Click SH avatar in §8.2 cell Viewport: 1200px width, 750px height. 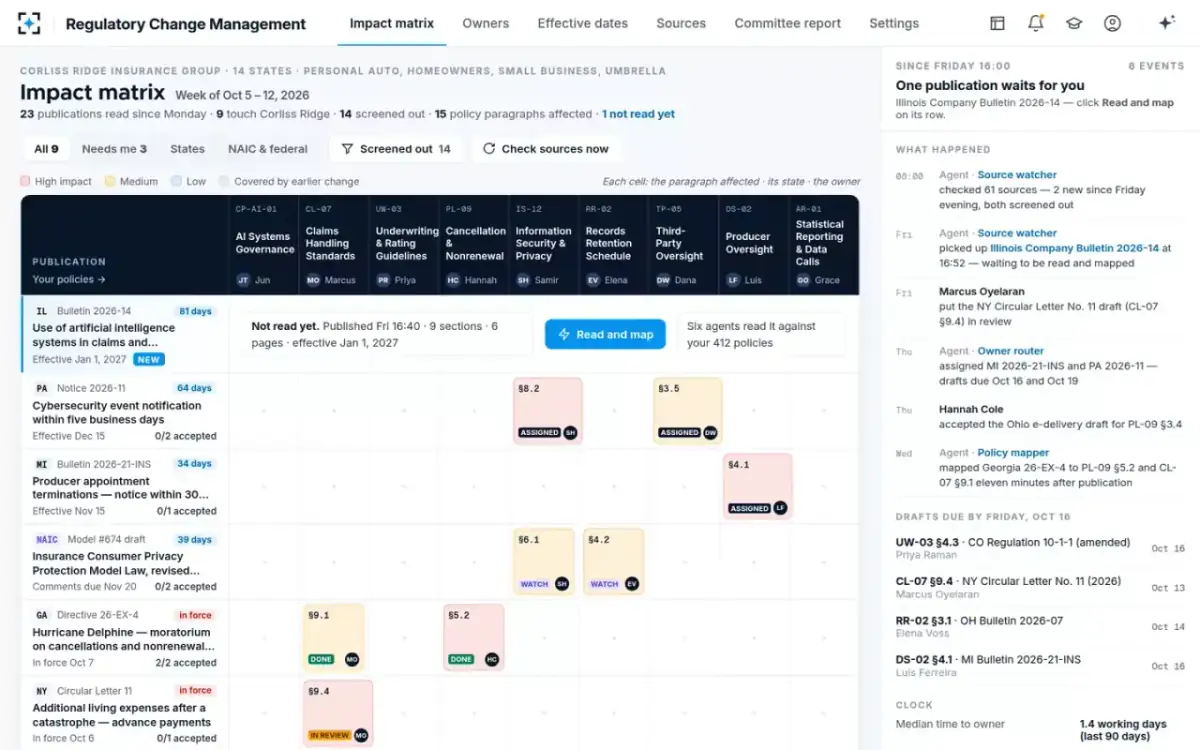[570, 433]
